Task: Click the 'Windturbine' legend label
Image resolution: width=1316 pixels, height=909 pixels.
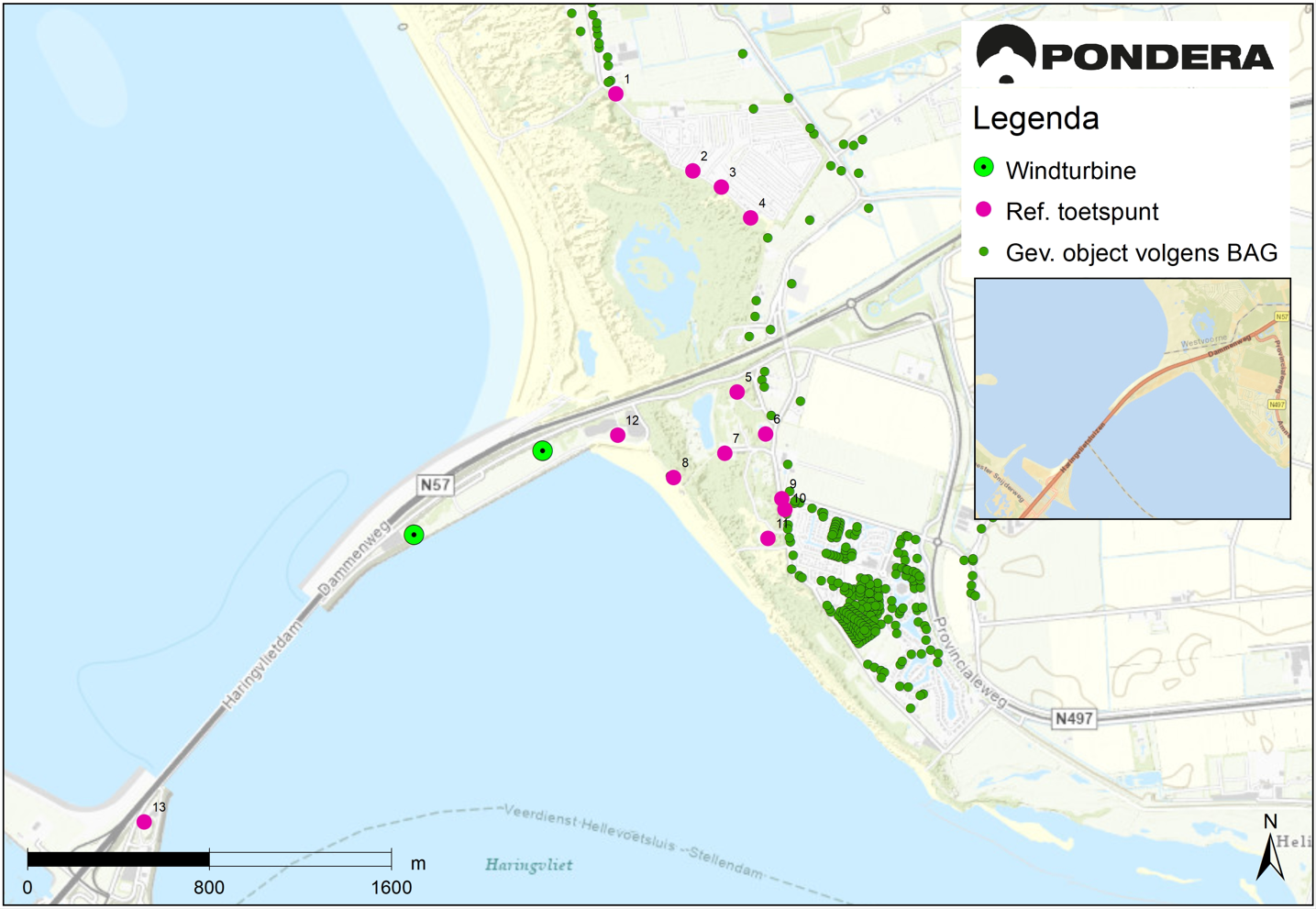Action: (x=1070, y=171)
